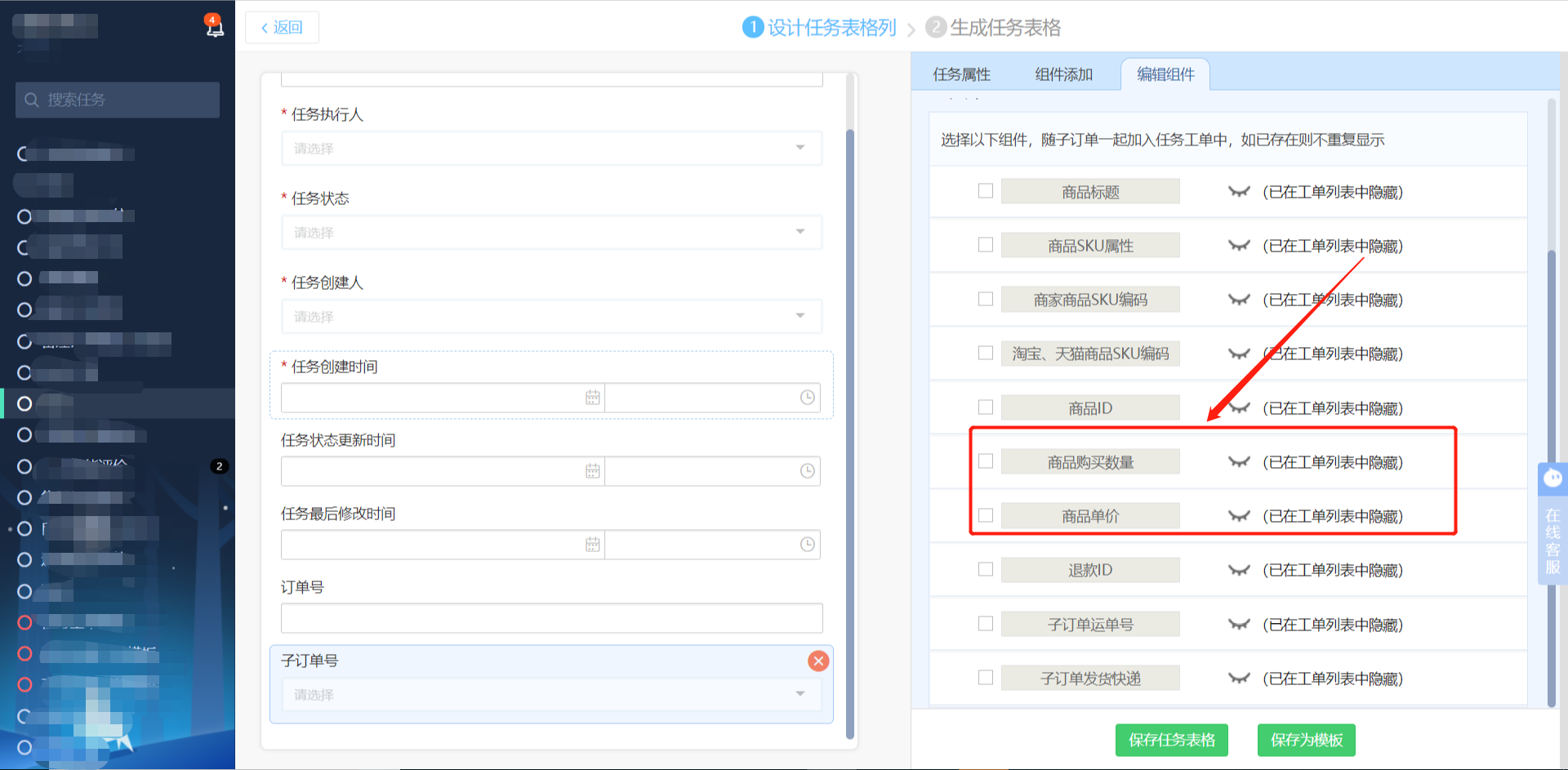The image size is (1568, 770).
Task: Open clock picker for 任务最后修改时间
Action: (807, 545)
